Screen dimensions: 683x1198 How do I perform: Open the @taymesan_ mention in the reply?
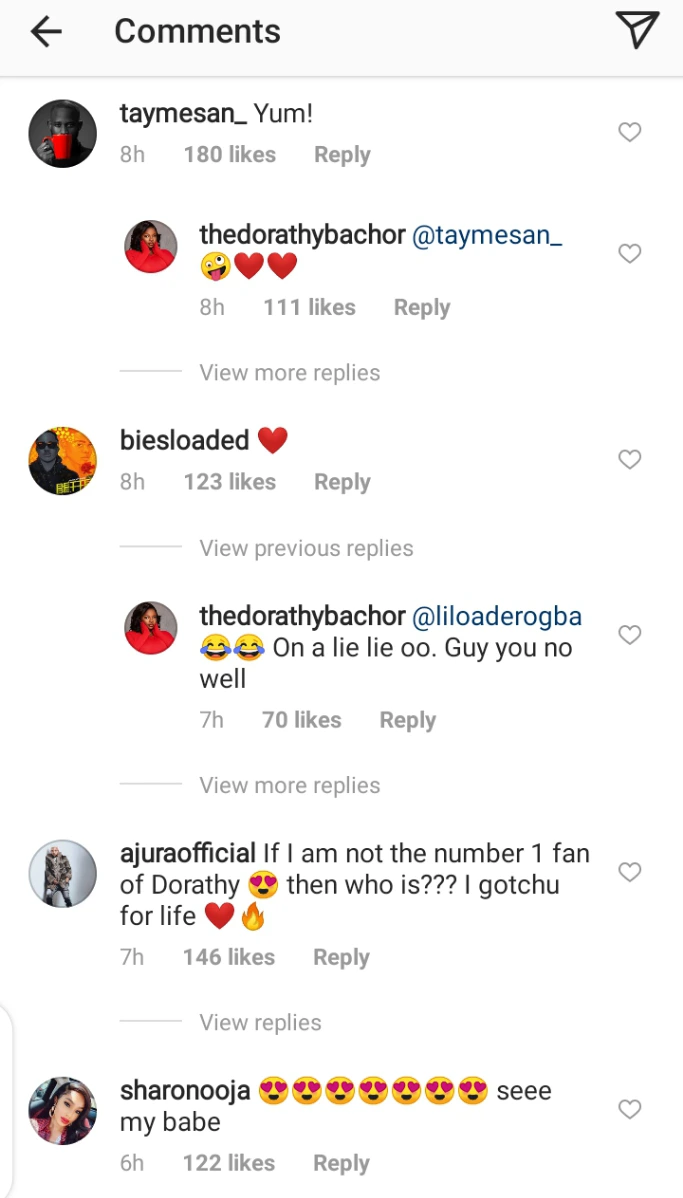click(487, 235)
